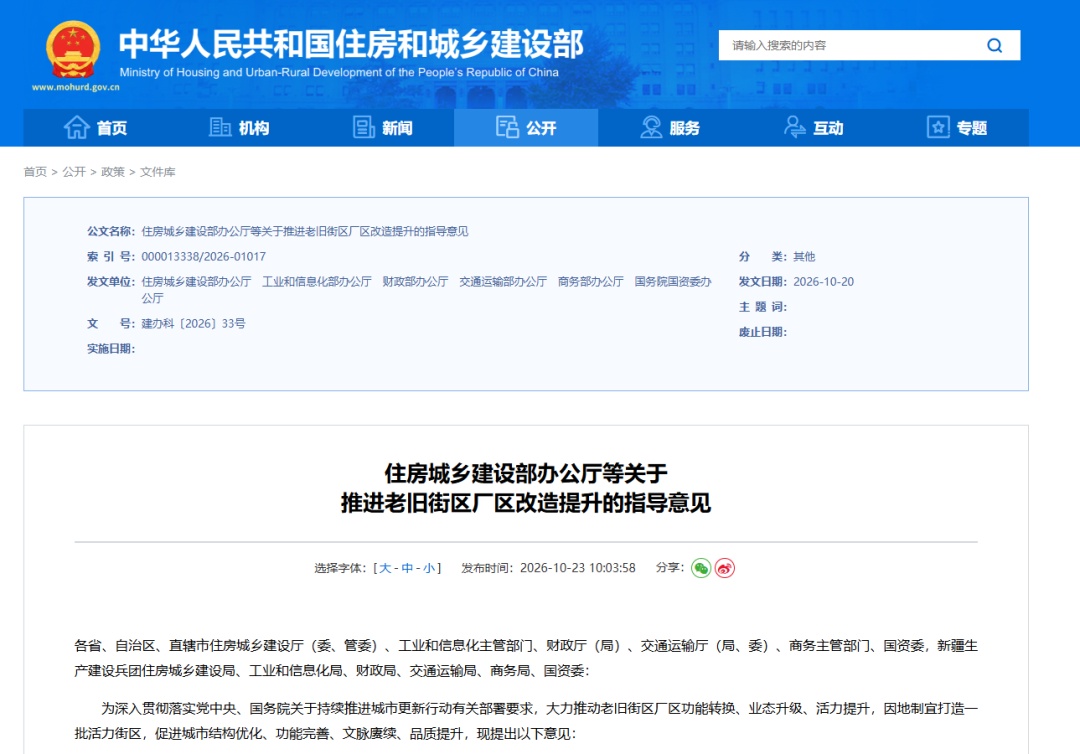The height and width of the screenshot is (754, 1080).
Task: Set font size to 大
Action: coord(385,568)
